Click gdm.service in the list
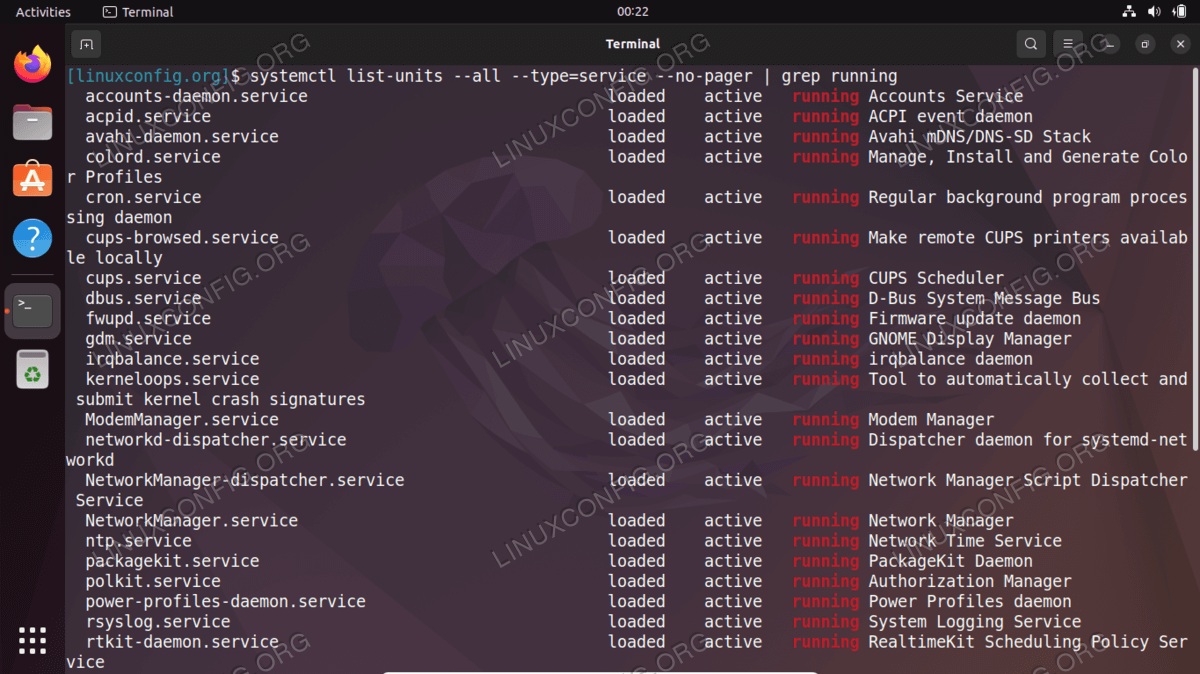This screenshot has width=1200, height=674. (138, 339)
